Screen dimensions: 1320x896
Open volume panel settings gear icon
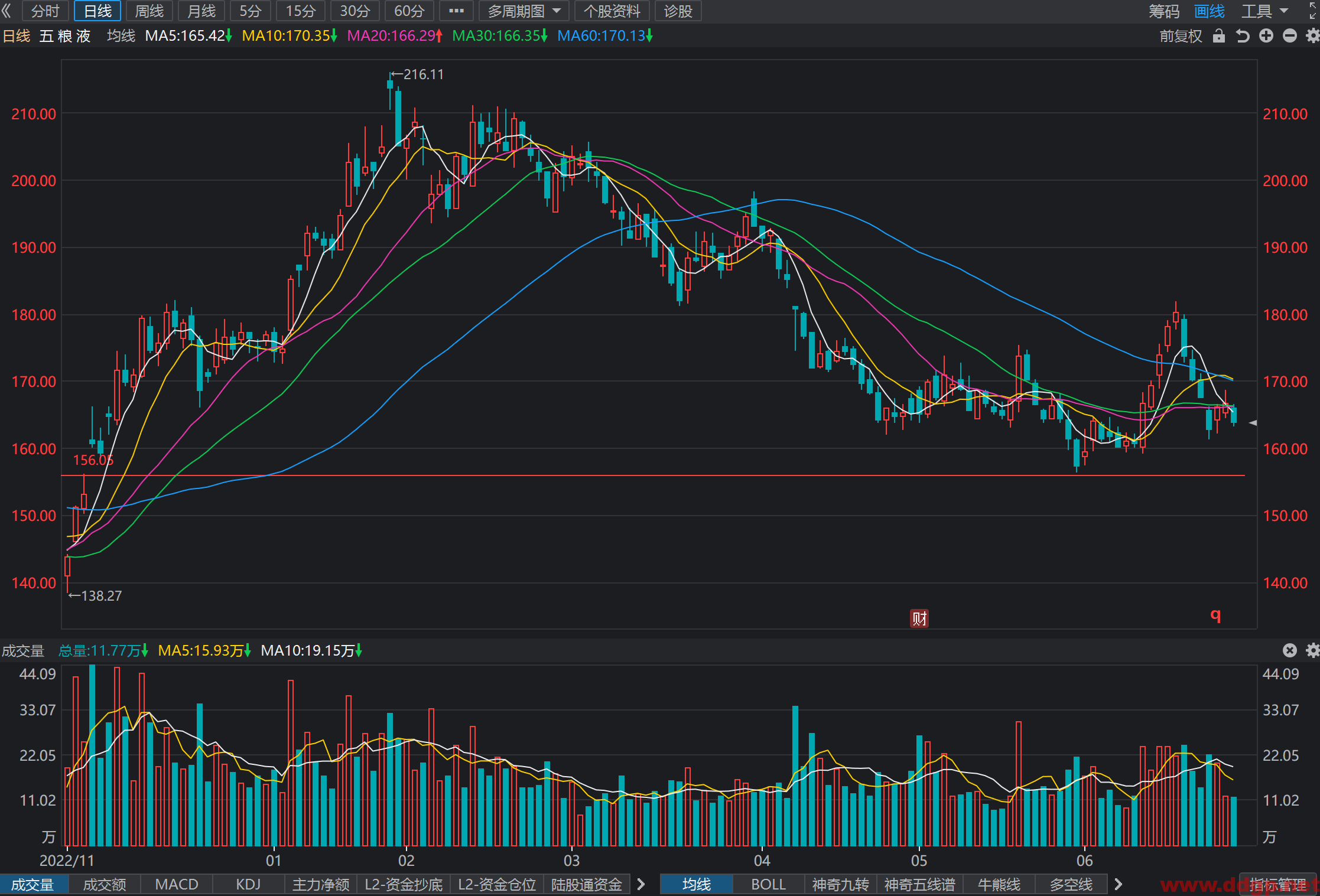[1312, 650]
